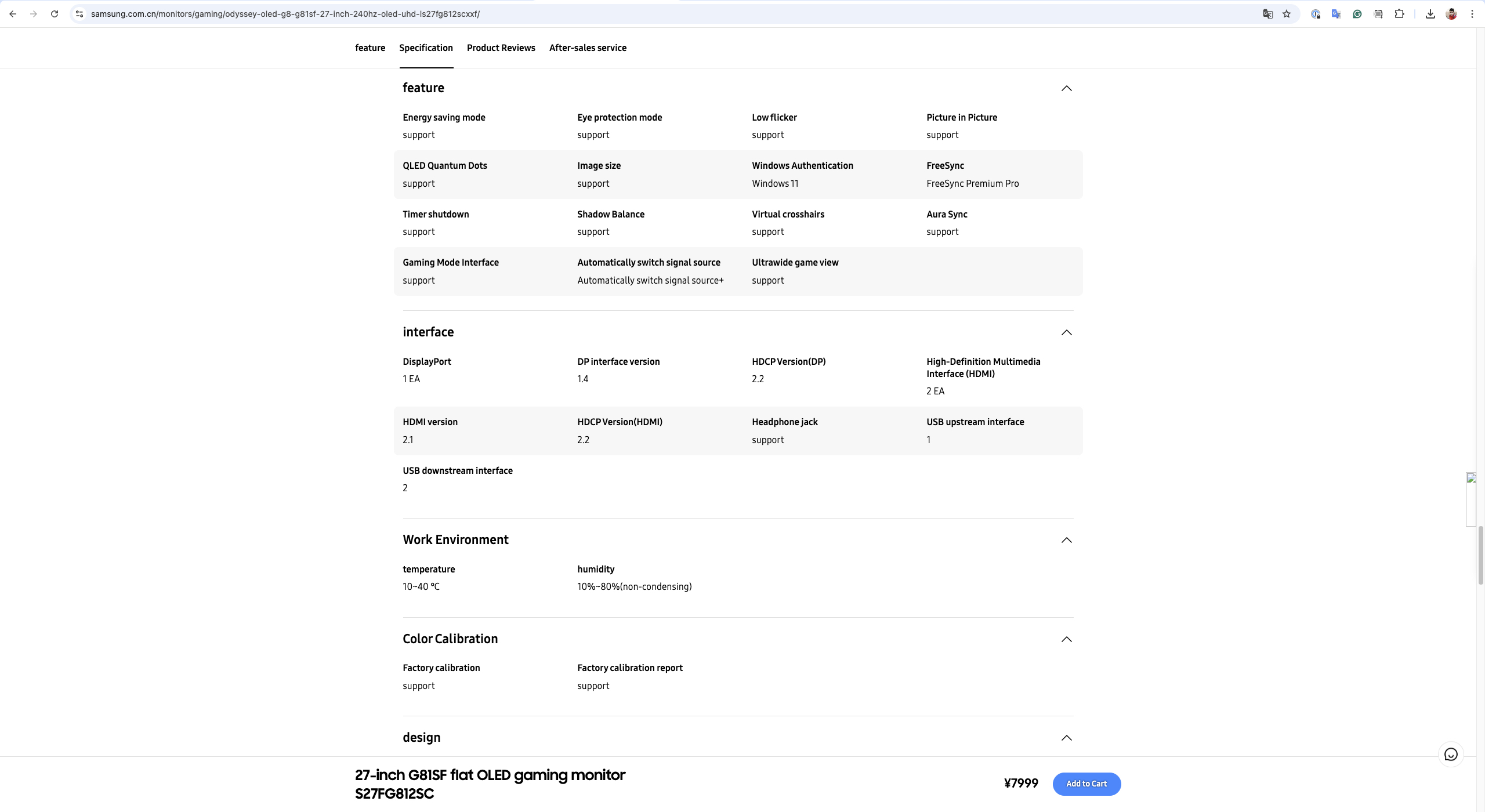Open the Grammarly extension icon
Image resolution: width=1485 pixels, height=812 pixels.
pyautogui.click(x=1357, y=14)
